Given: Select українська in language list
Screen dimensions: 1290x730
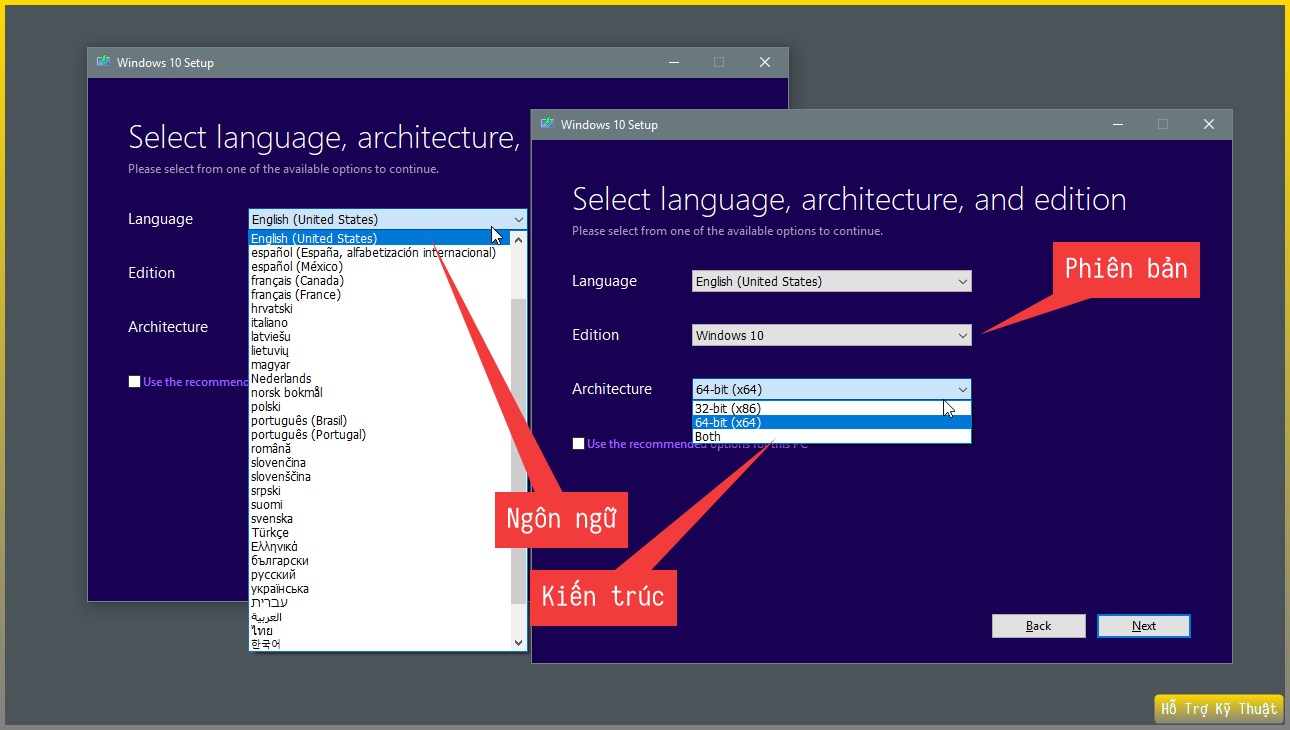Looking at the screenshot, I should [379, 588].
